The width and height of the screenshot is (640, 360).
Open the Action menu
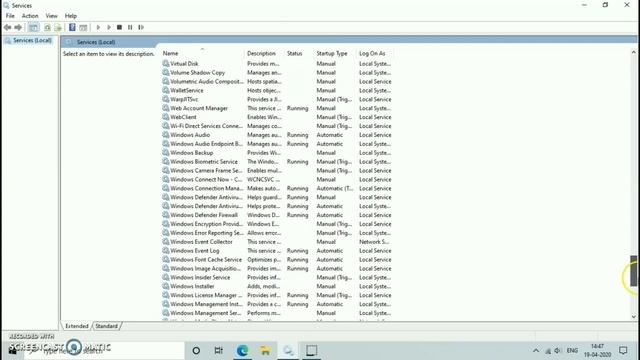30,16
